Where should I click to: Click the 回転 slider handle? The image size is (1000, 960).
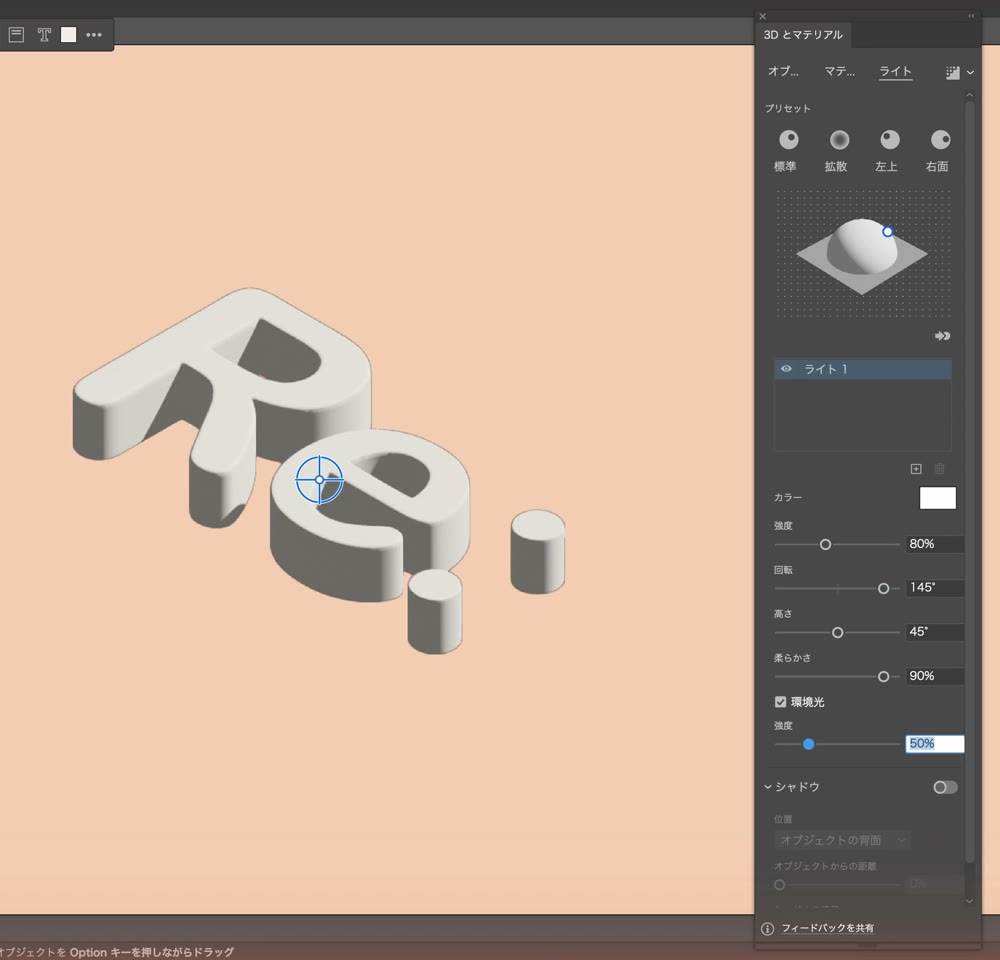[883, 589]
